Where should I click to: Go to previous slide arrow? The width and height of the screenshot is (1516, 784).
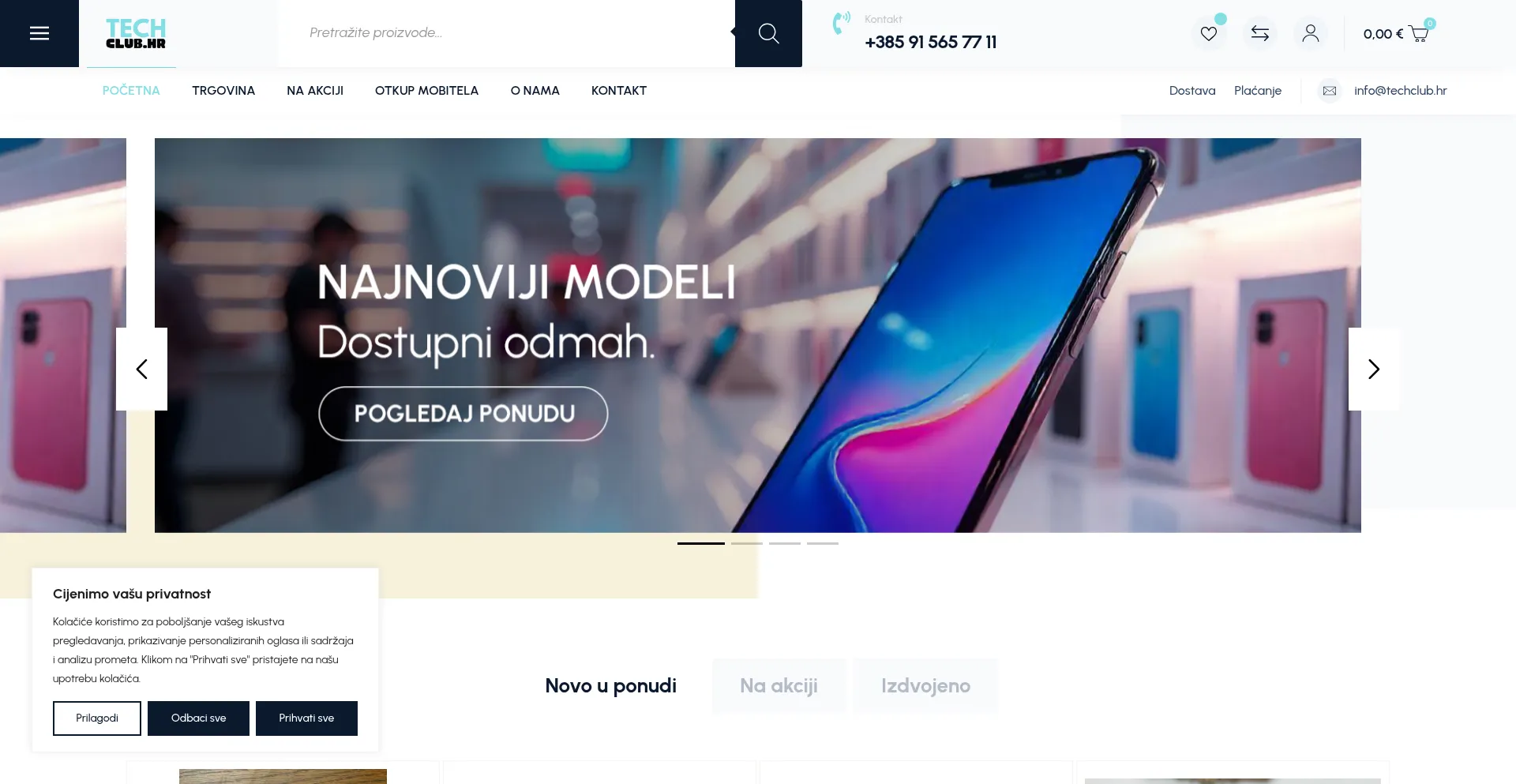[141, 369]
